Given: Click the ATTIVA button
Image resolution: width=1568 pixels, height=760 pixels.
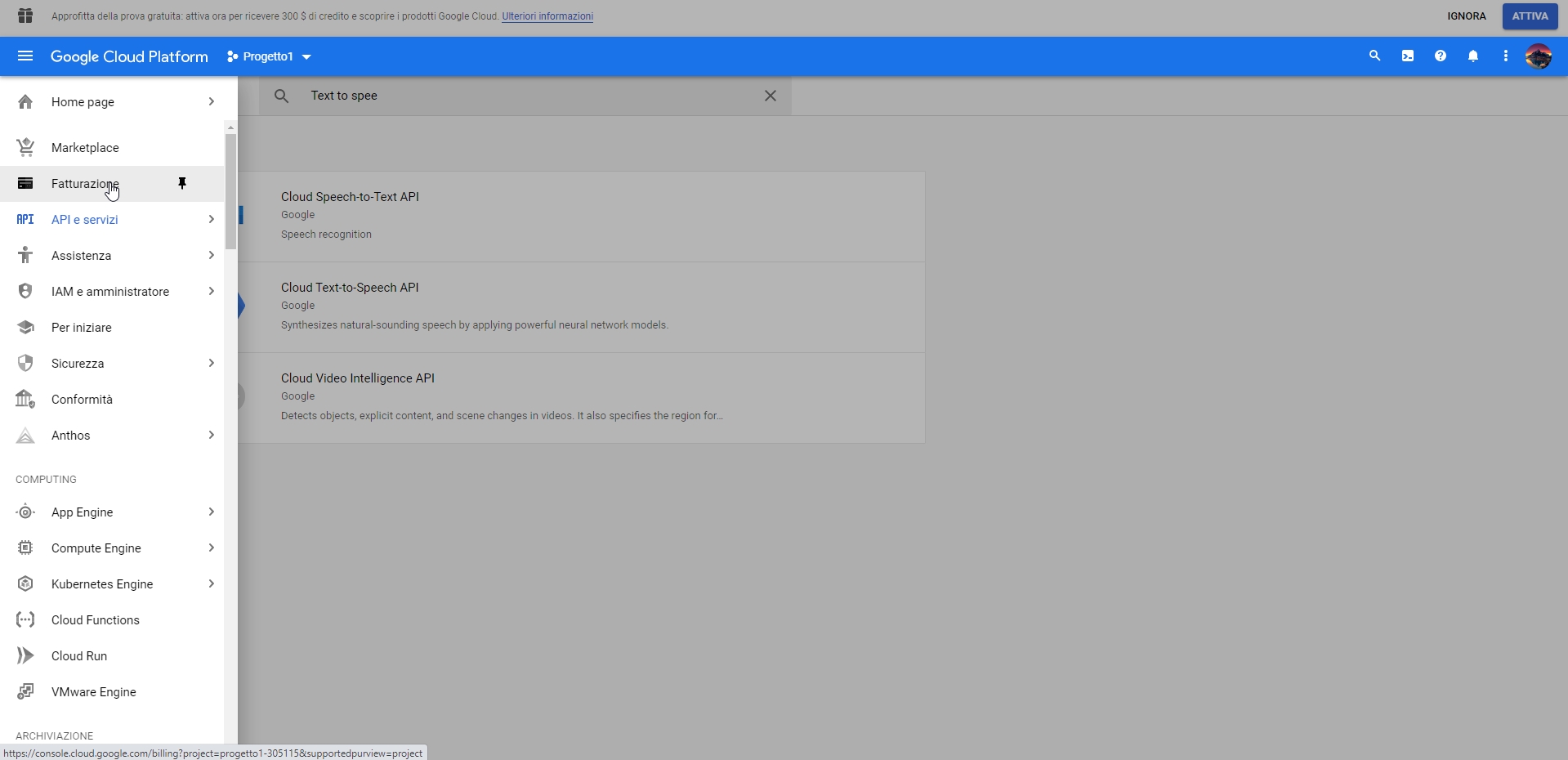Looking at the screenshot, I should [1530, 16].
